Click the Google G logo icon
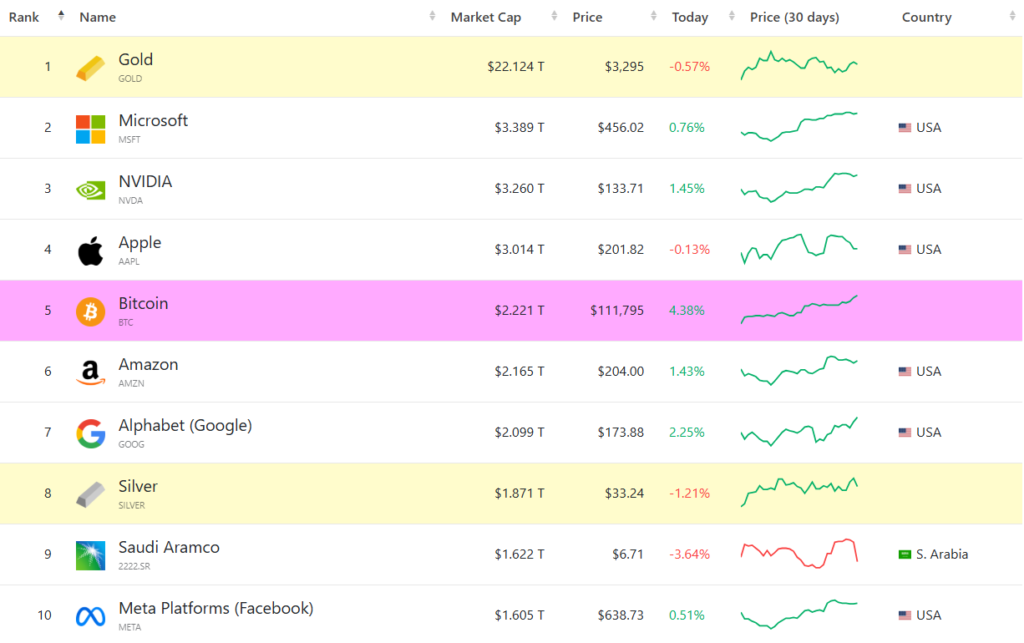Viewport: 1024px width, 643px height. pyautogui.click(x=90, y=434)
